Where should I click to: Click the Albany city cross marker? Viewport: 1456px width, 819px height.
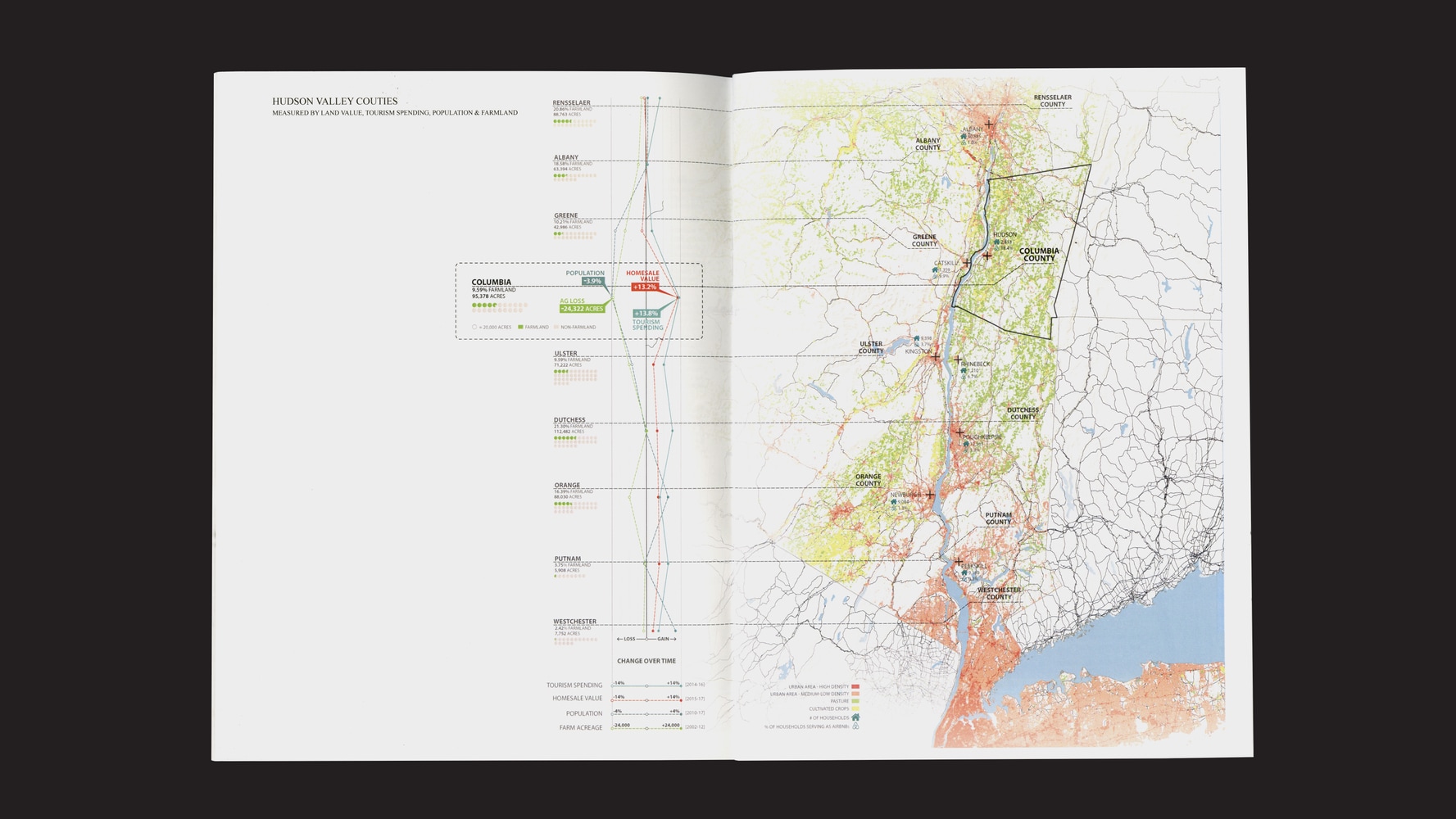click(989, 125)
